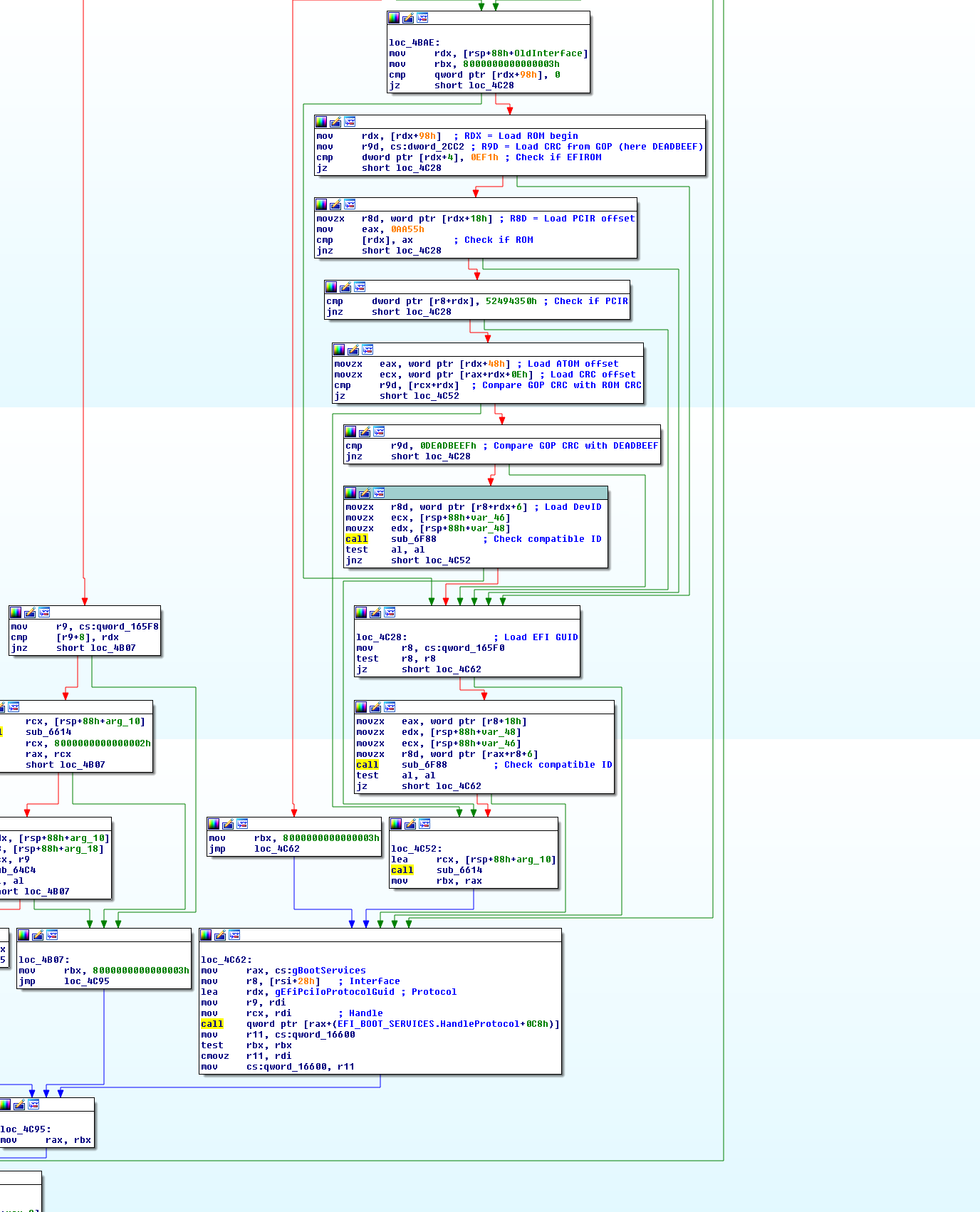Click the 'loc_4C28:' label text
This screenshot has height=1212, width=980.
point(382,637)
